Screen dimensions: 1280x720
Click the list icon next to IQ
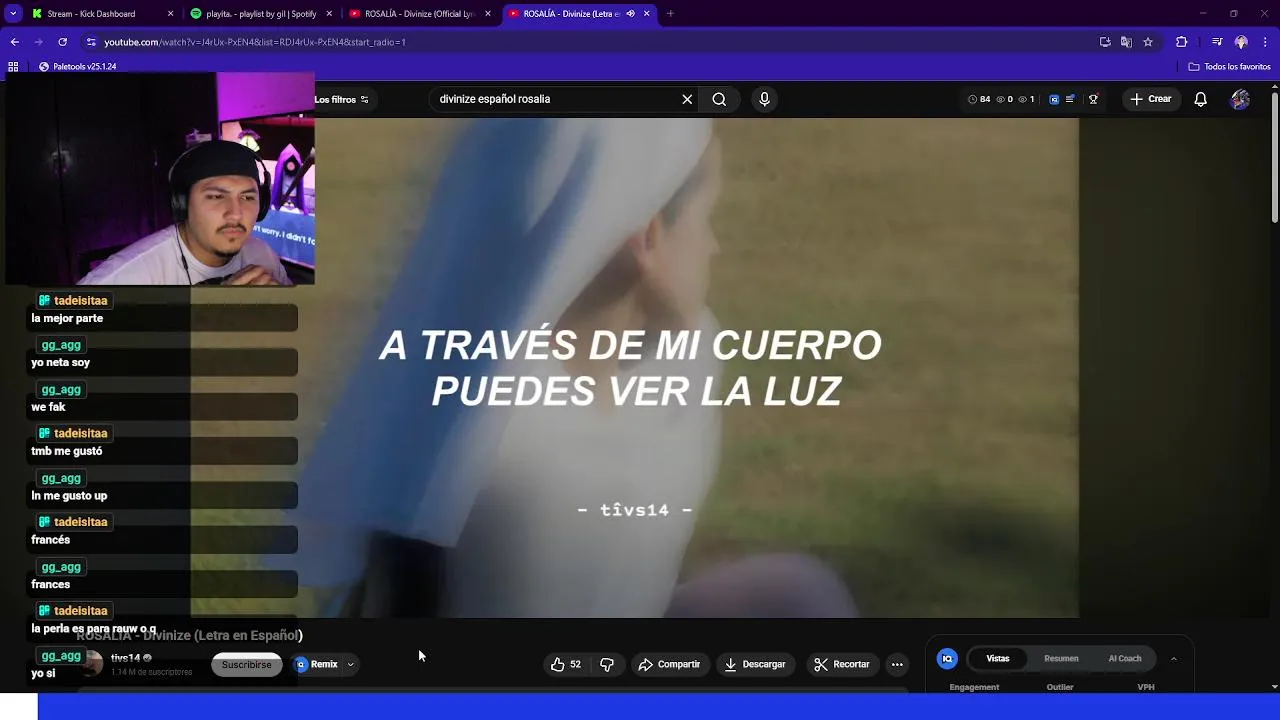pos(1070,99)
